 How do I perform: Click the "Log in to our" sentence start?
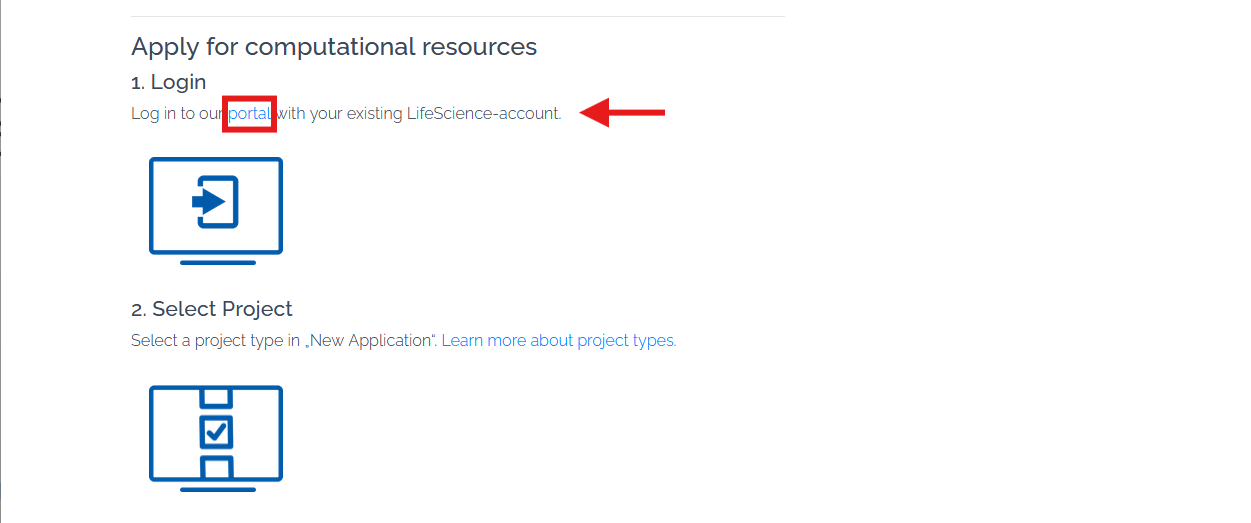tap(178, 113)
